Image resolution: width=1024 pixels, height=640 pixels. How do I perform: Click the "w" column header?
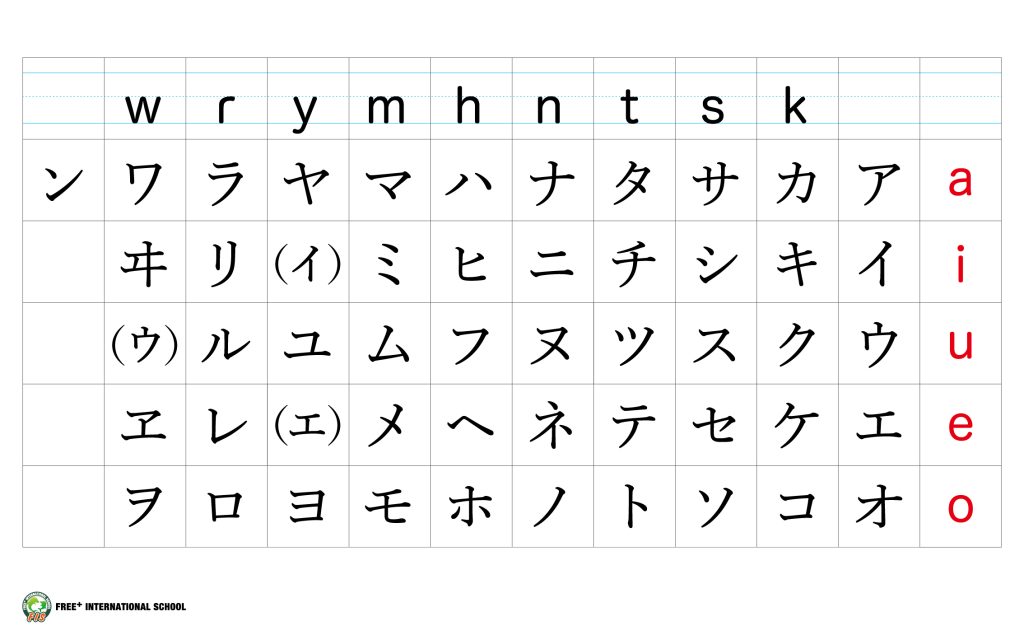pos(143,108)
